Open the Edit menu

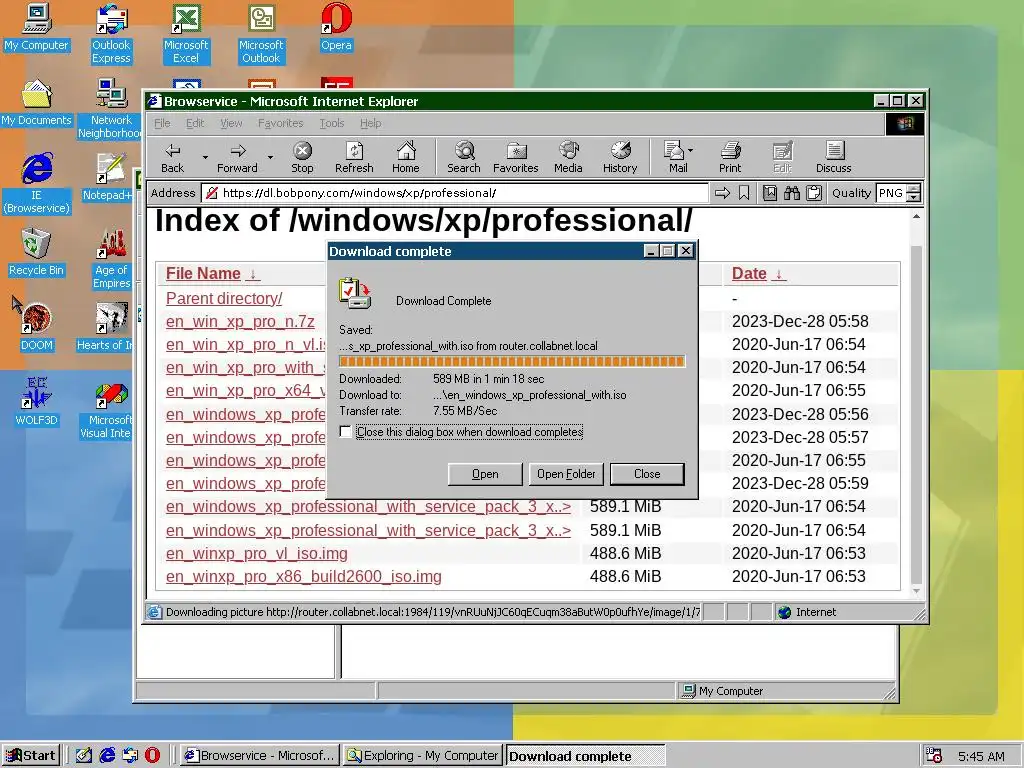[195, 123]
